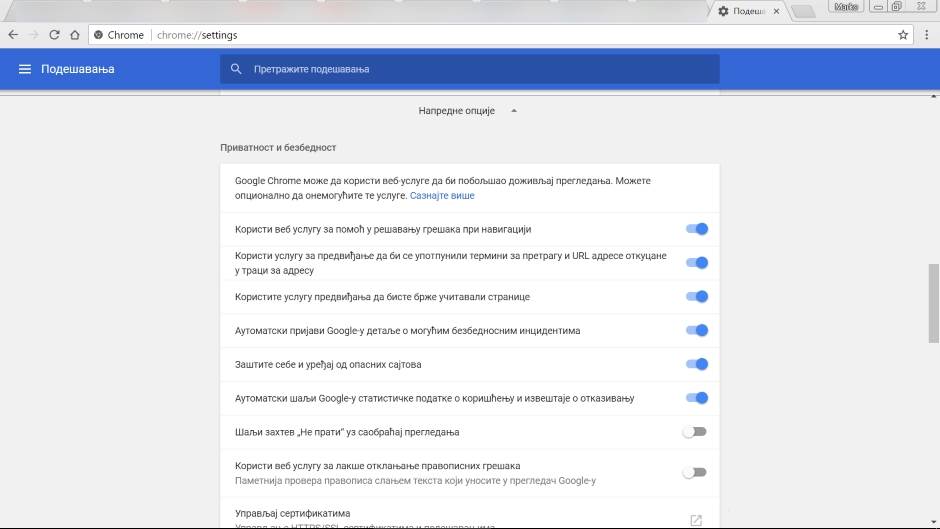Reload the settings page
Image resolution: width=940 pixels, height=529 pixels.
click(54, 35)
